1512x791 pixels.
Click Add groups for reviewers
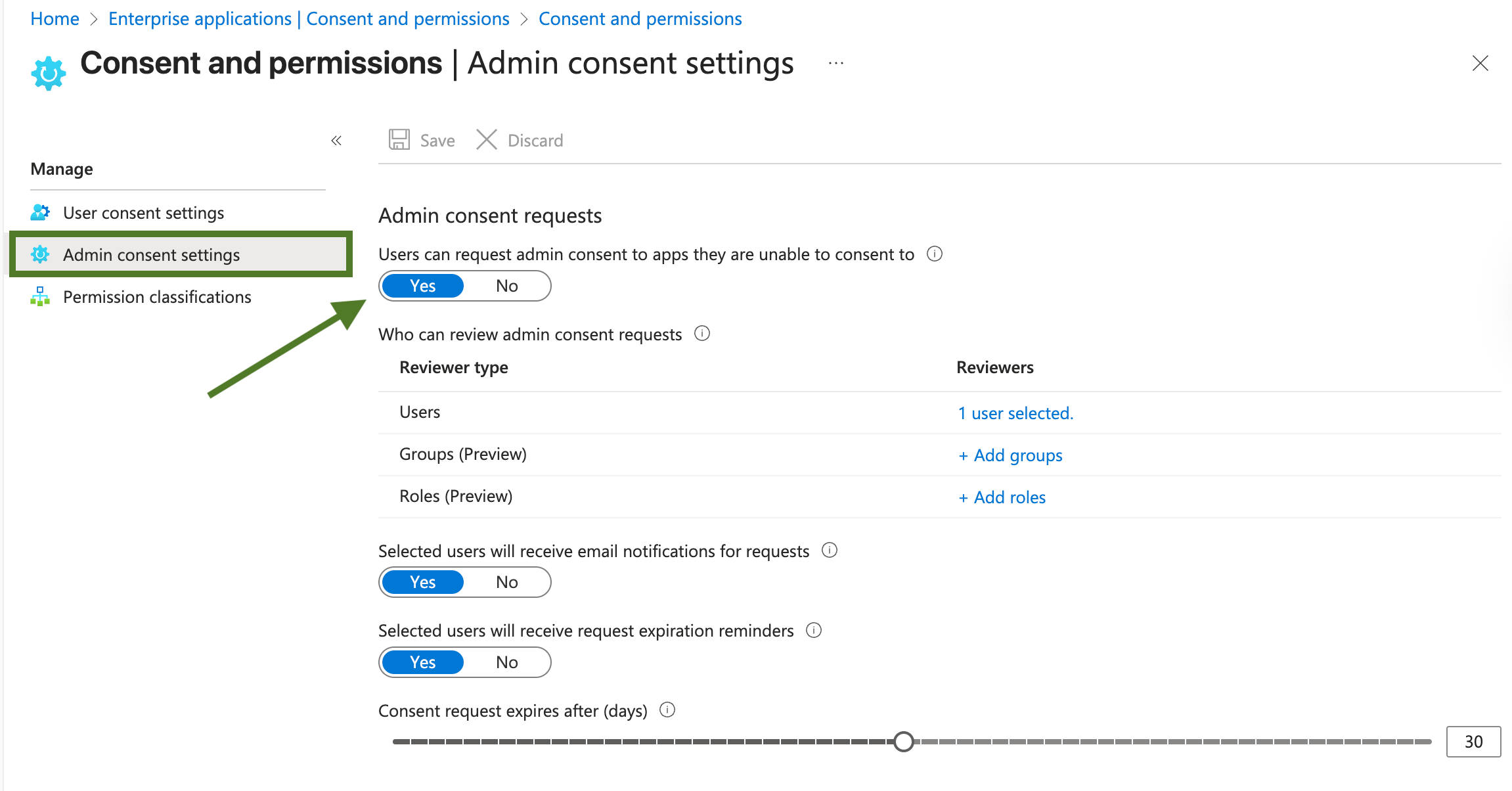pyautogui.click(x=1010, y=455)
